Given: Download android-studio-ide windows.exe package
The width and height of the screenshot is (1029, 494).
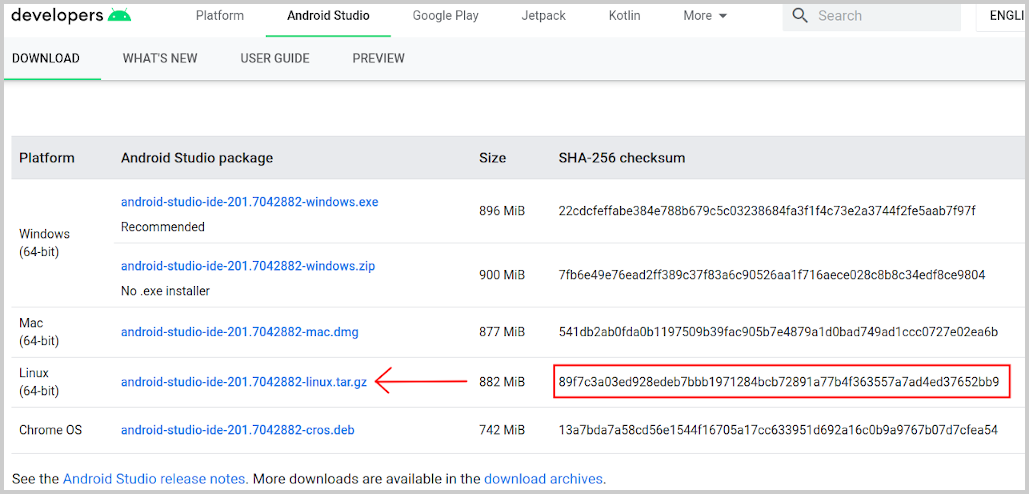Looking at the screenshot, I should [249, 202].
